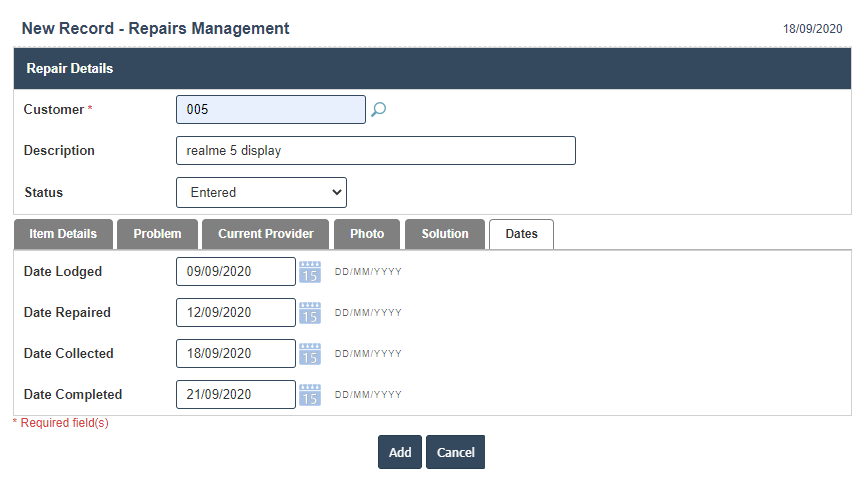Go to the Current Provider tab
Image resolution: width=863 pixels, height=480 pixels.
[265, 234]
